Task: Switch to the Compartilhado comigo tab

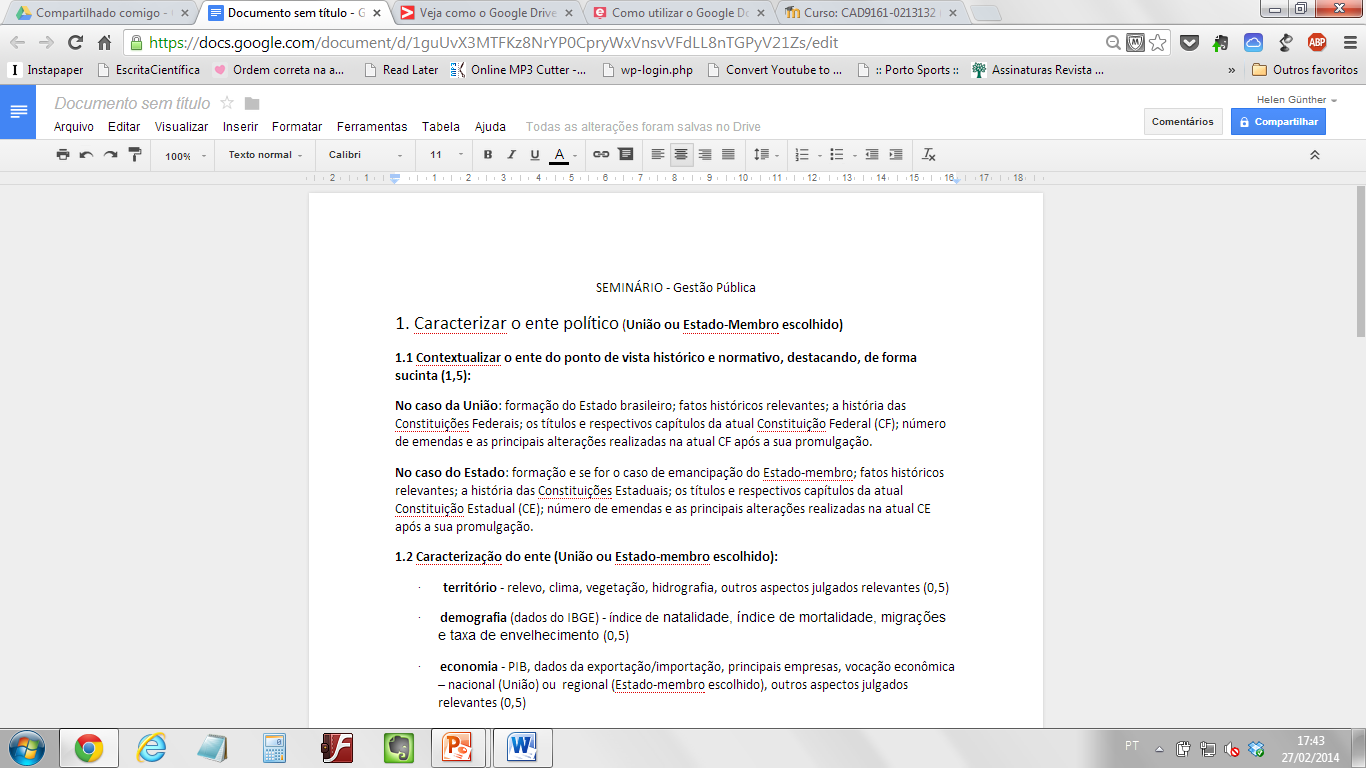Action: 100,13
